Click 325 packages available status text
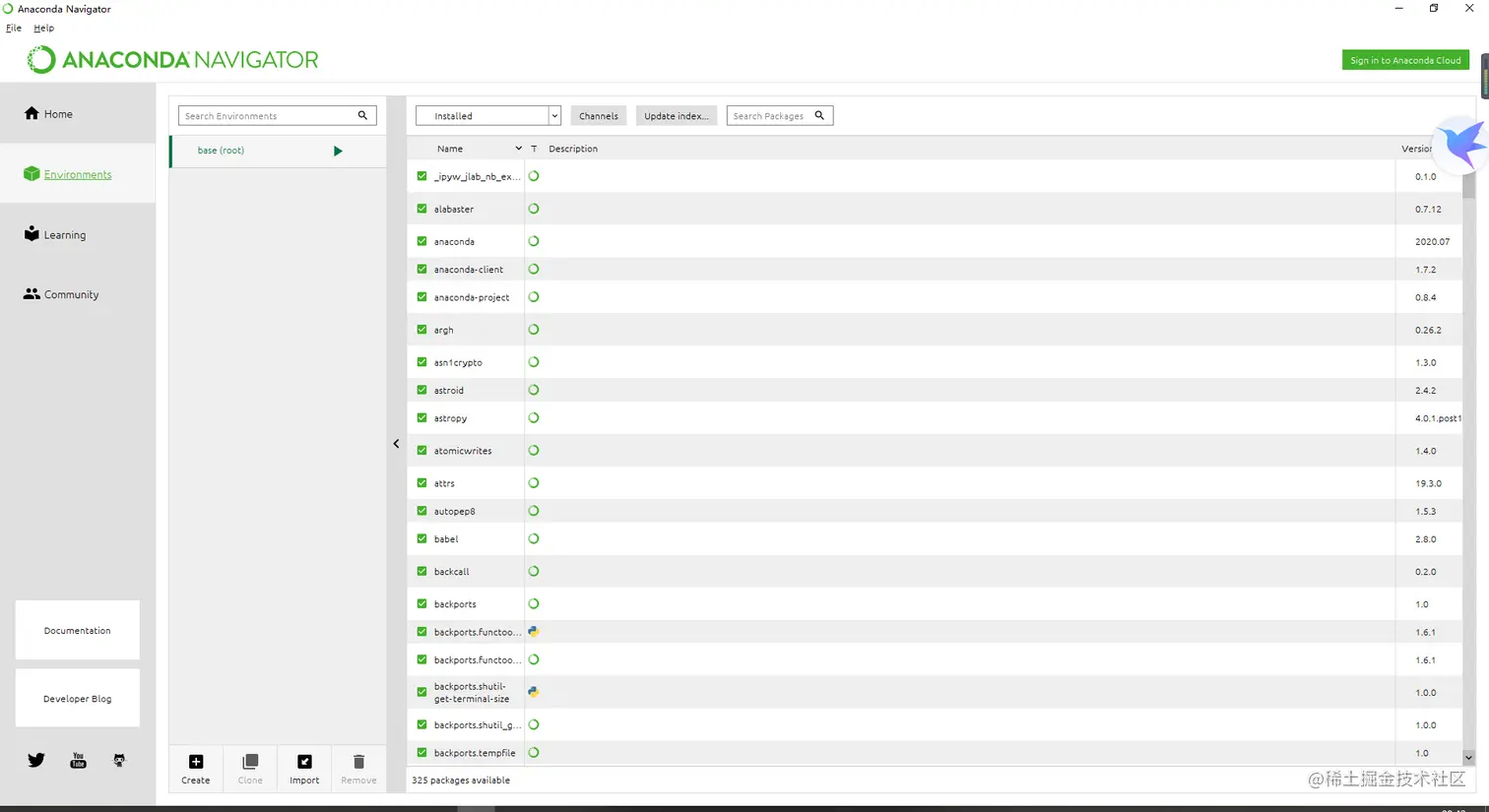The height and width of the screenshot is (812, 1489). point(461,780)
